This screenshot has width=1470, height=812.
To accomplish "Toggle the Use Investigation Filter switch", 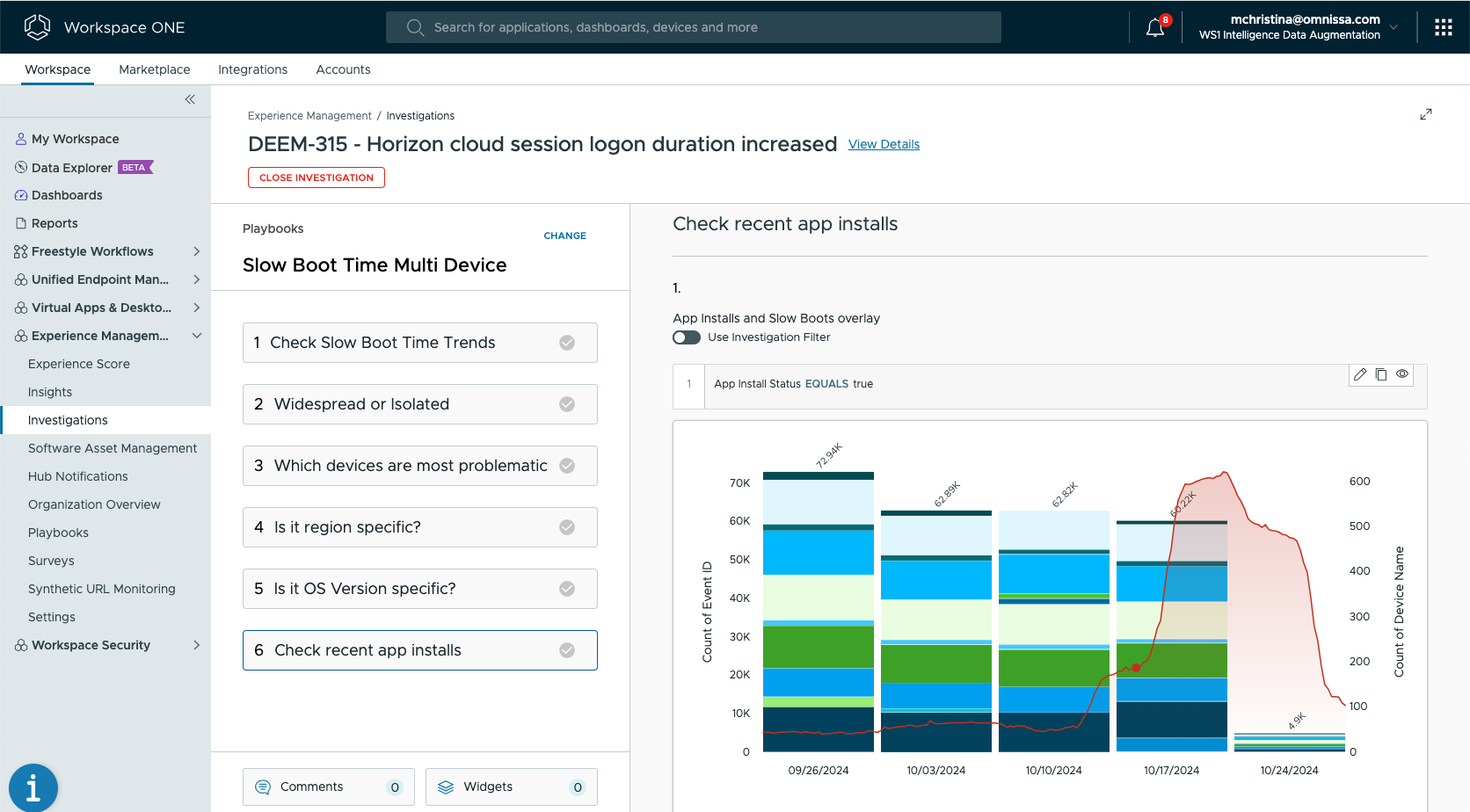I will [687, 337].
